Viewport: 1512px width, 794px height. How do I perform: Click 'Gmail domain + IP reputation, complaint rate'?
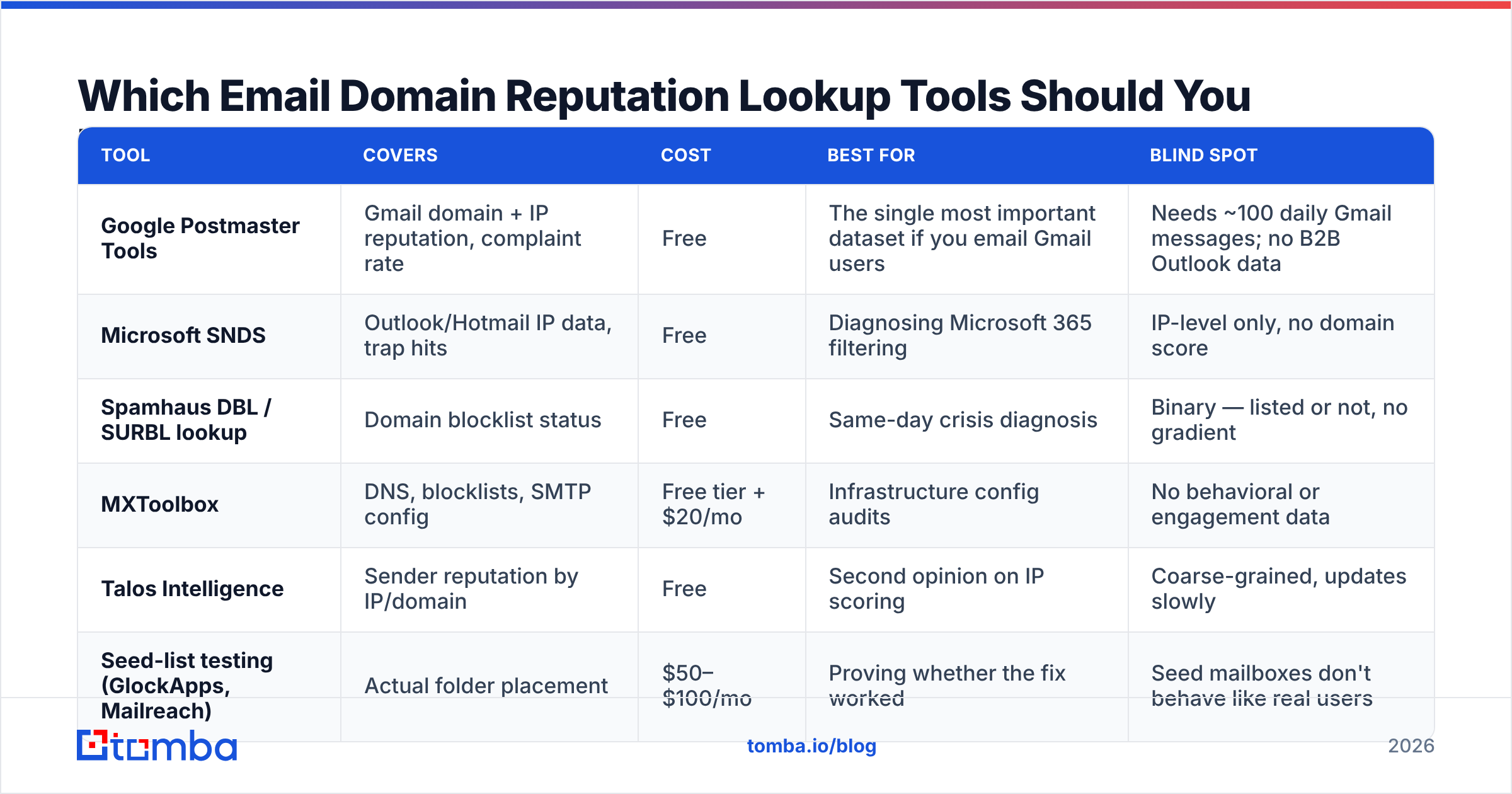(490, 239)
